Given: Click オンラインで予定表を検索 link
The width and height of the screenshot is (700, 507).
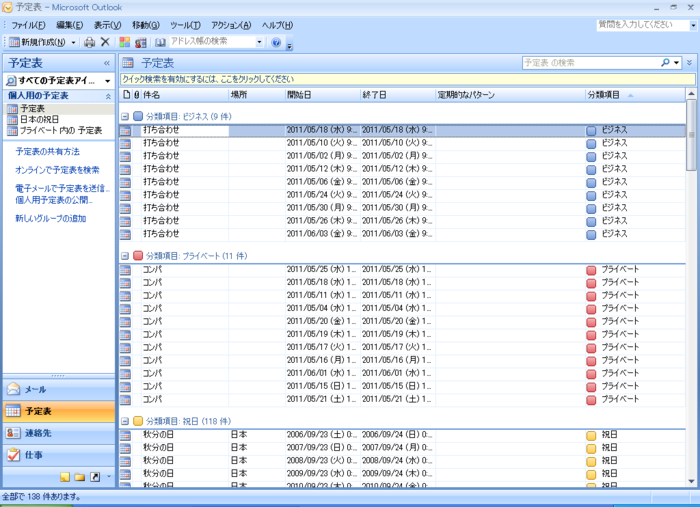Looking at the screenshot, I should [x=57, y=170].
